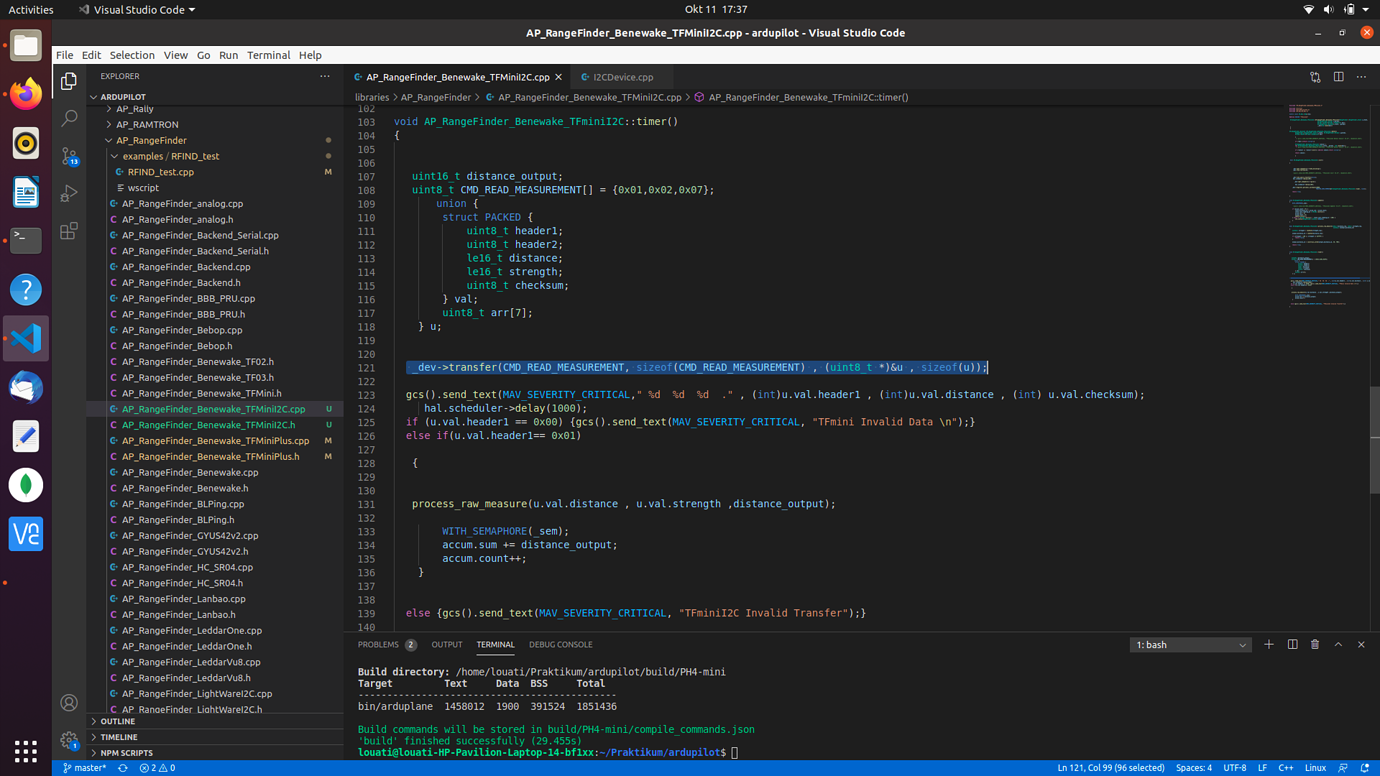
Task: Switch to the I2CDevice.cpp tab
Action: pyautogui.click(x=622, y=77)
